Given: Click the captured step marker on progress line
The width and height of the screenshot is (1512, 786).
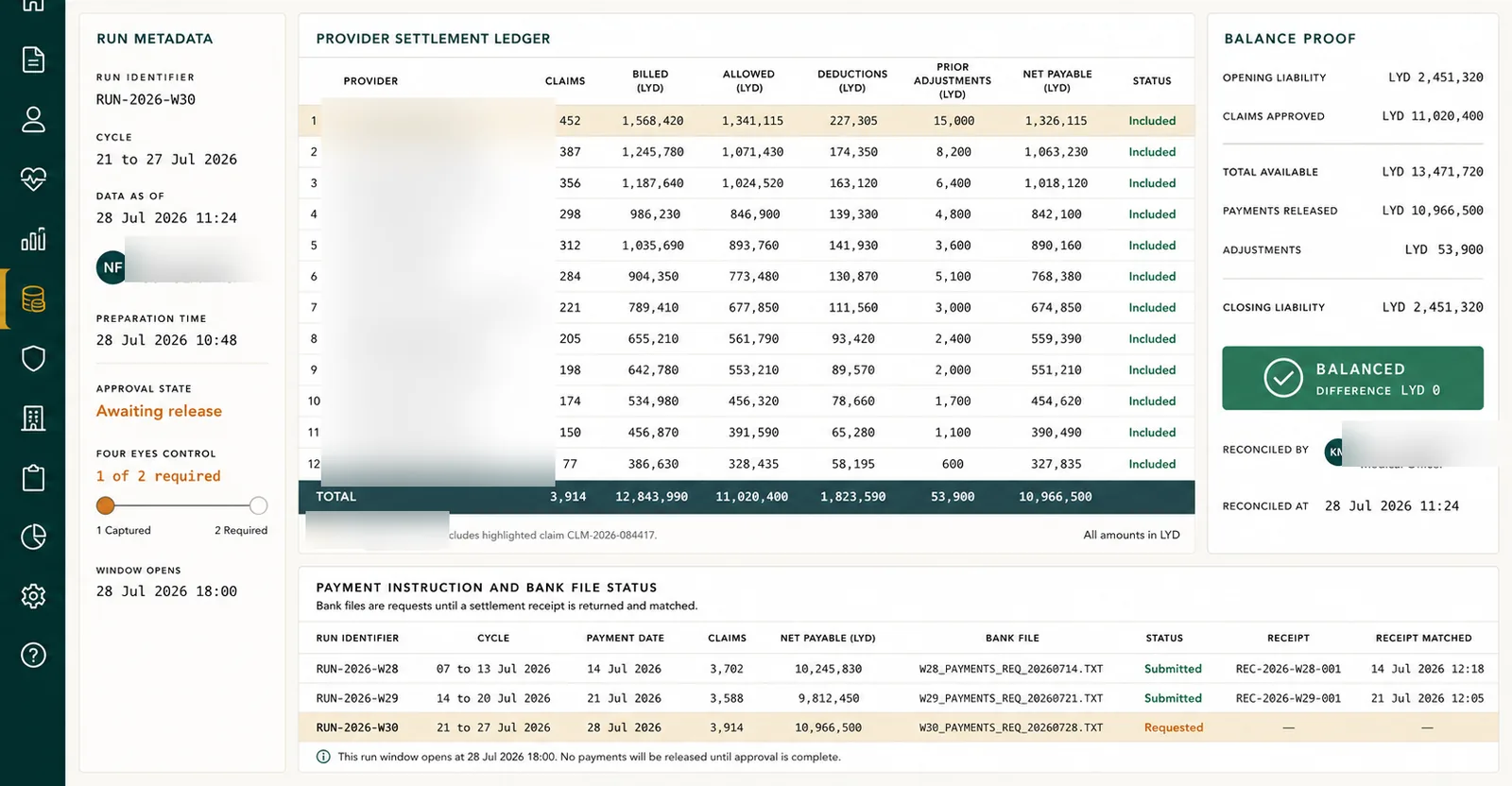Looking at the screenshot, I should point(105,505).
